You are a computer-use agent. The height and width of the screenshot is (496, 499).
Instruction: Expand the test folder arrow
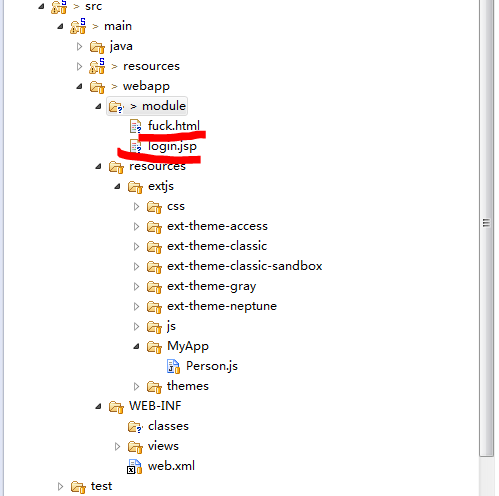60,487
